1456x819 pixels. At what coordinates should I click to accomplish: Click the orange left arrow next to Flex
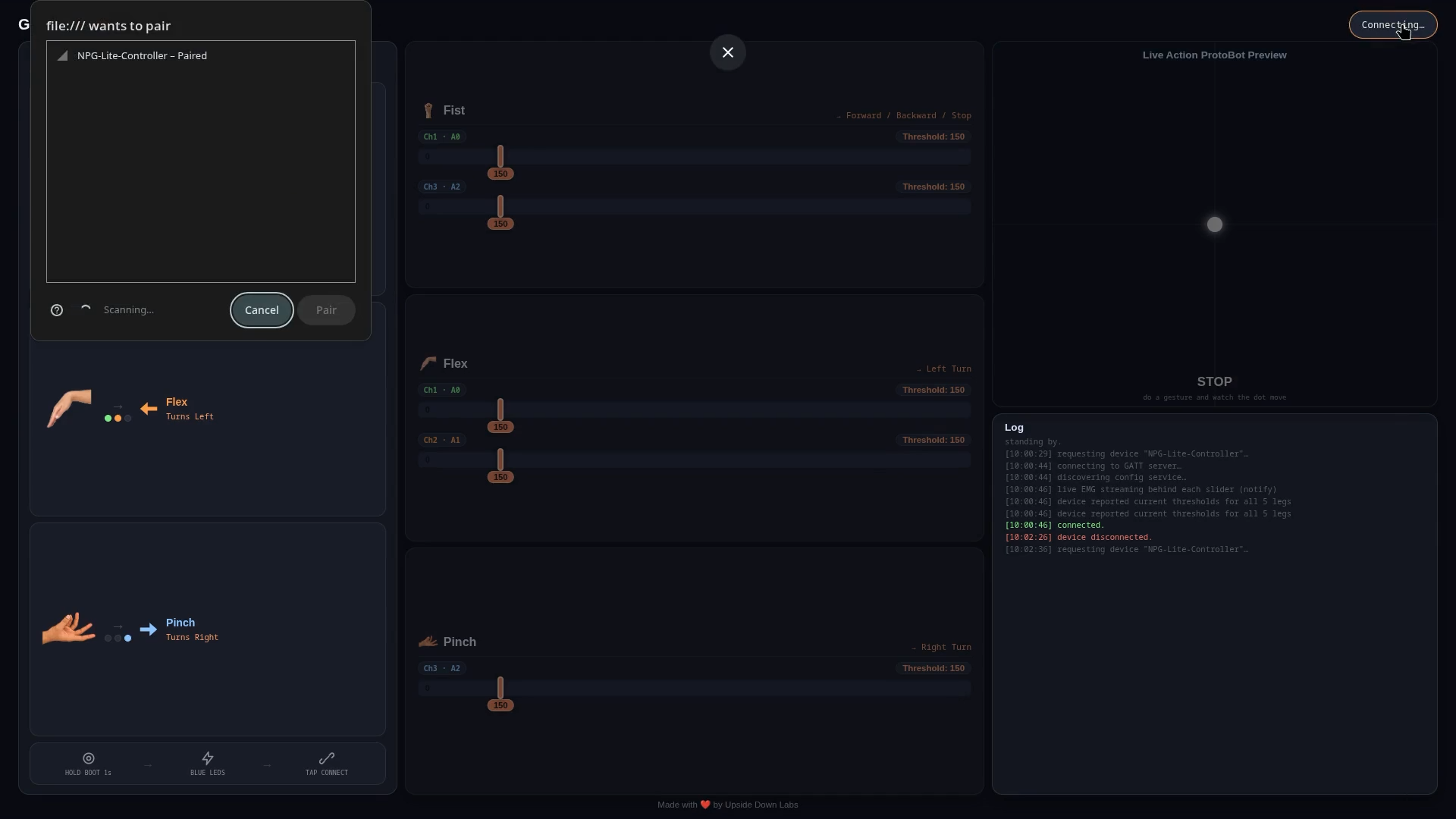149,409
